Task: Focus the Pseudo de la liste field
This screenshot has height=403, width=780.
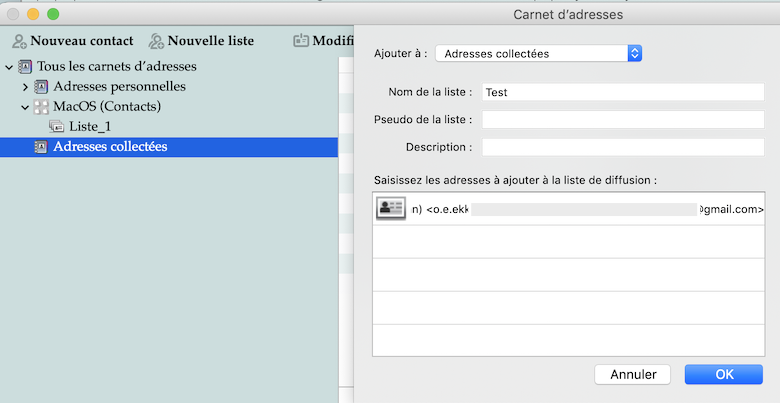Action: tap(623, 120)
